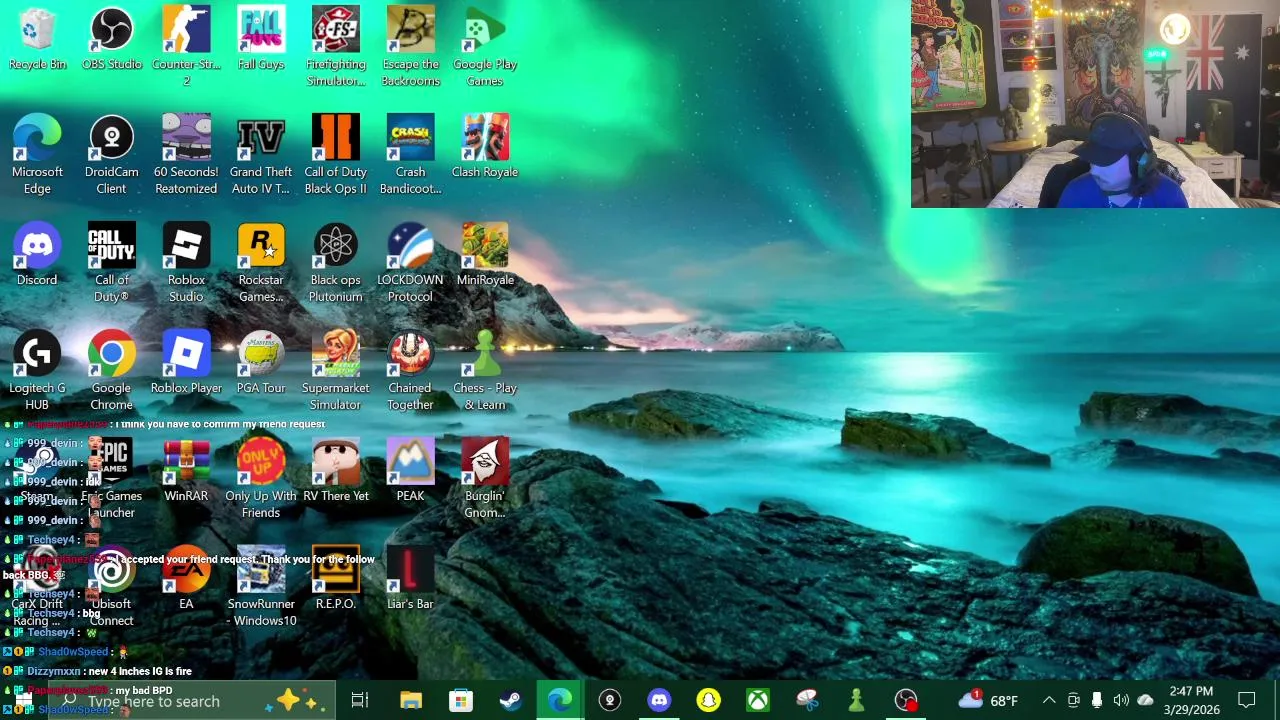Select the Epic Games Launcher icon

coord(111,479)
